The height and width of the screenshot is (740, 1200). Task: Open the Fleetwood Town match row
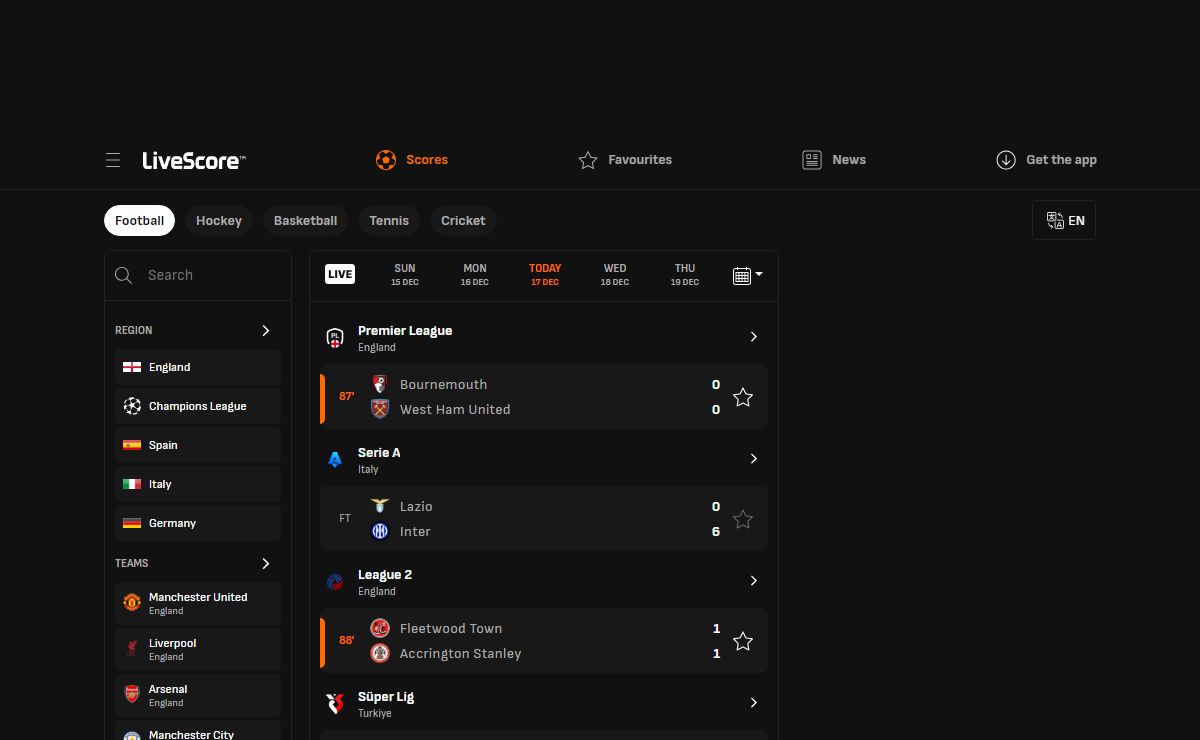coord(544,641)
